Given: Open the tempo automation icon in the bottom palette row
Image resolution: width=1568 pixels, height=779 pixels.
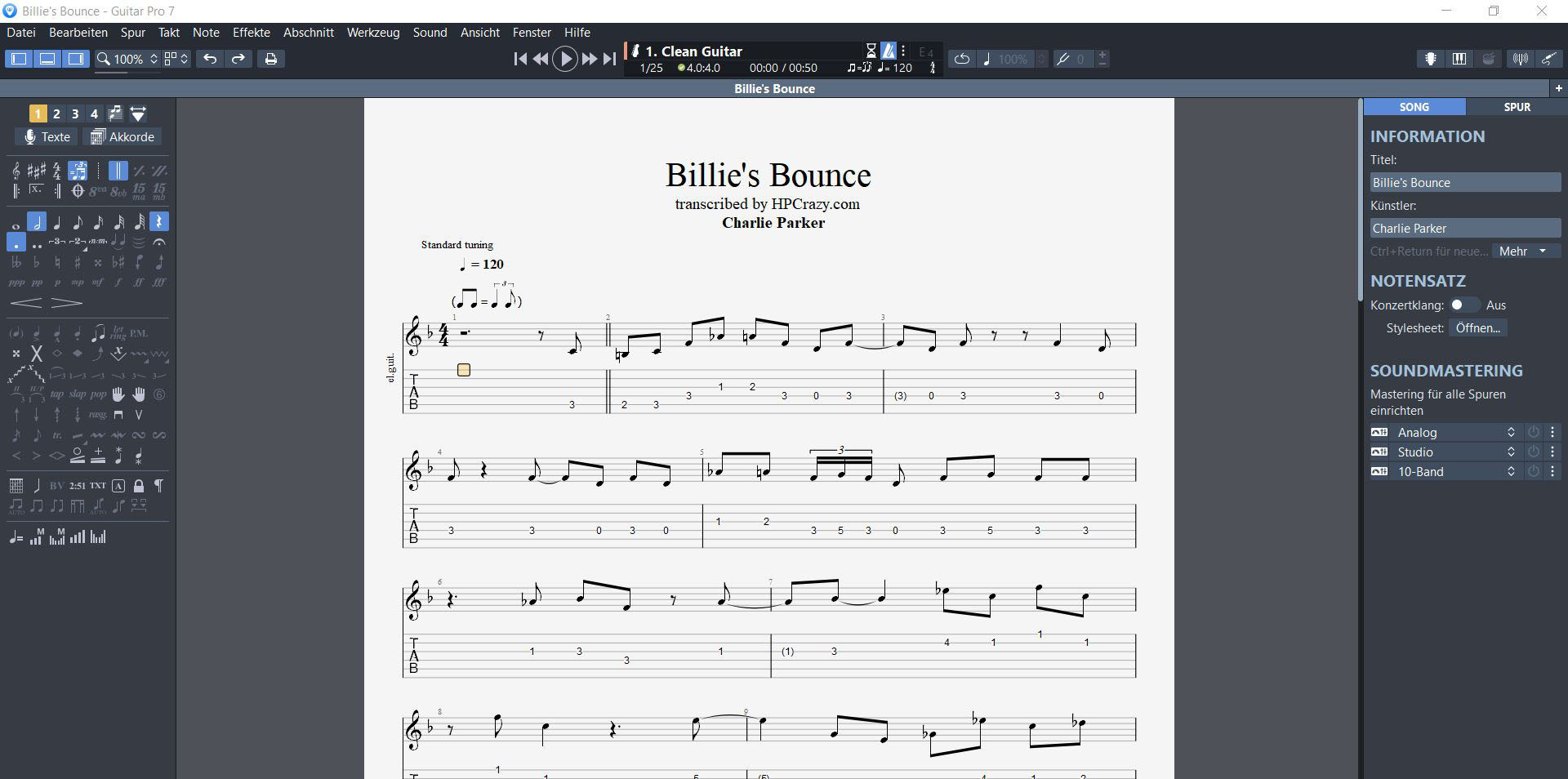Looking at the screenshot, I should point(16,537).
